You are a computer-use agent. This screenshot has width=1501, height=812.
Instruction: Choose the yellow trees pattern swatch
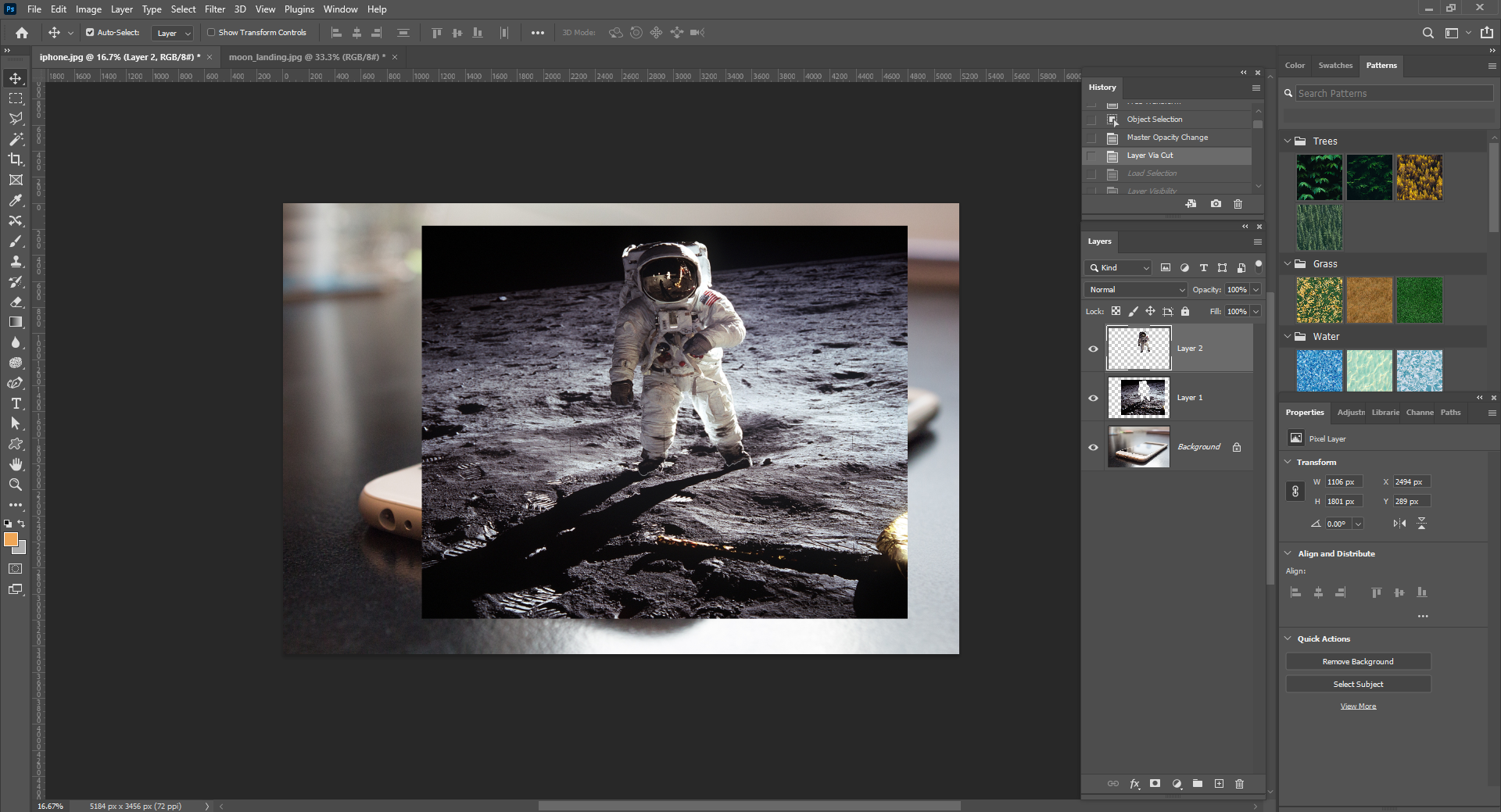click(1419, 177)
